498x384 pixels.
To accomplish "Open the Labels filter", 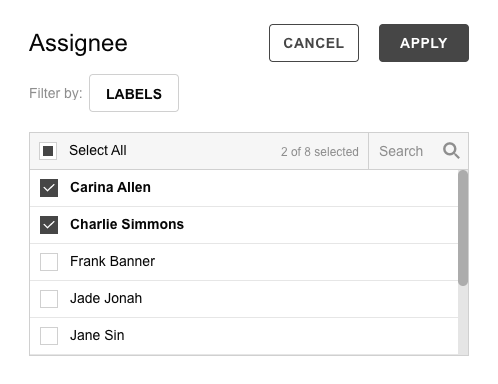I will coord(134,93).
